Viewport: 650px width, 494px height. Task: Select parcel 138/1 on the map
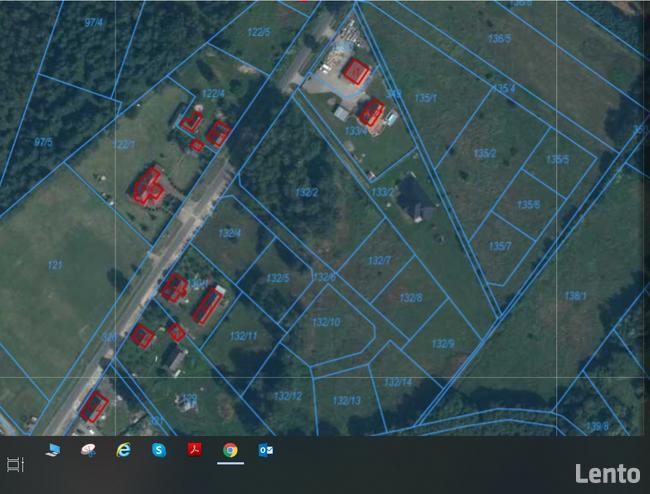coord(575,295)
